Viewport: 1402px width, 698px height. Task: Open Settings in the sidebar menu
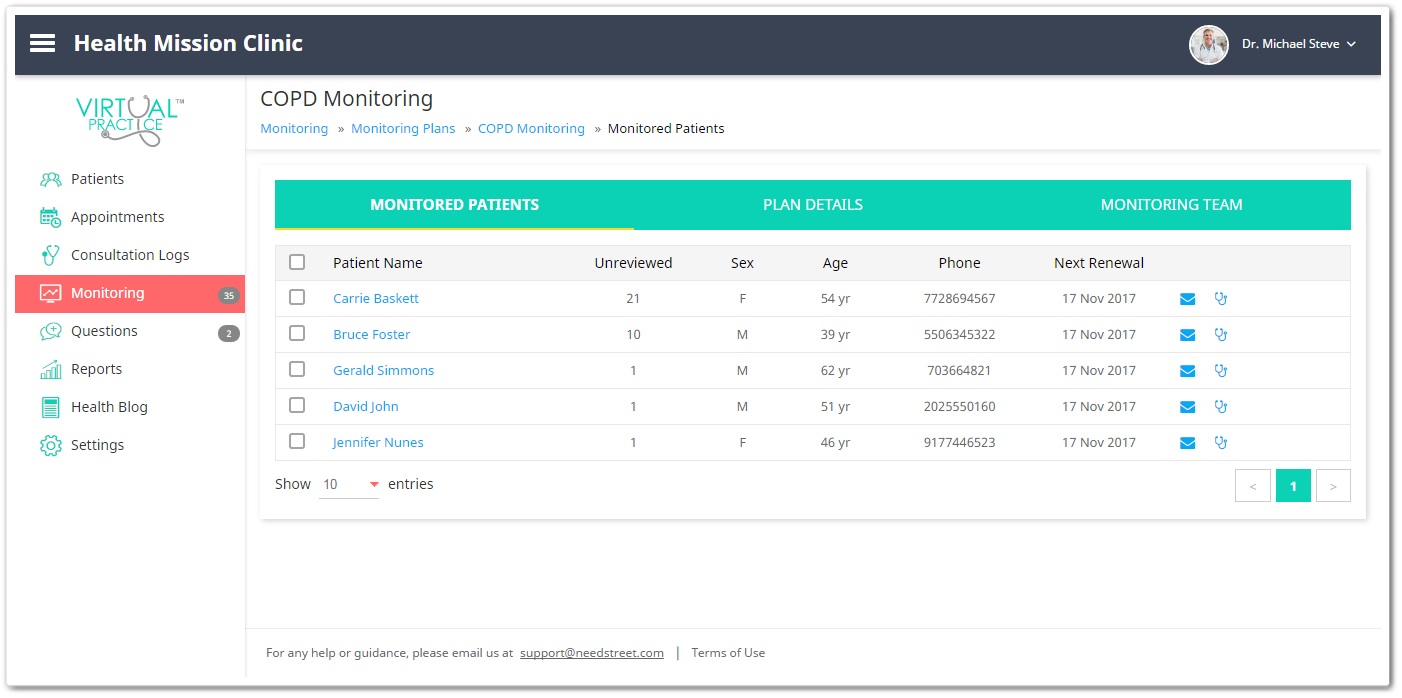[130, 445]
